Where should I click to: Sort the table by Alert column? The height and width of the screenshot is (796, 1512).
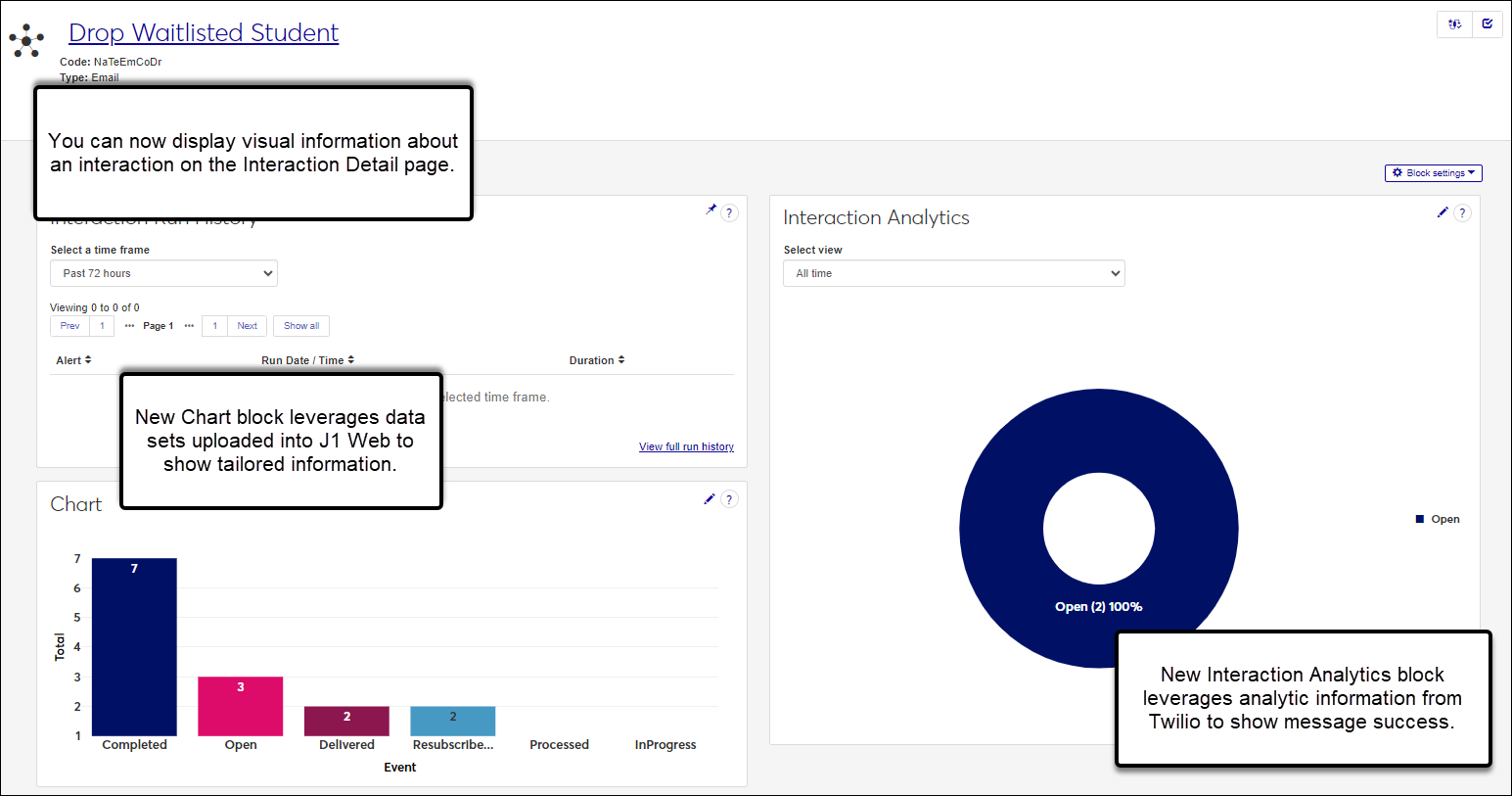coord(74,360)
